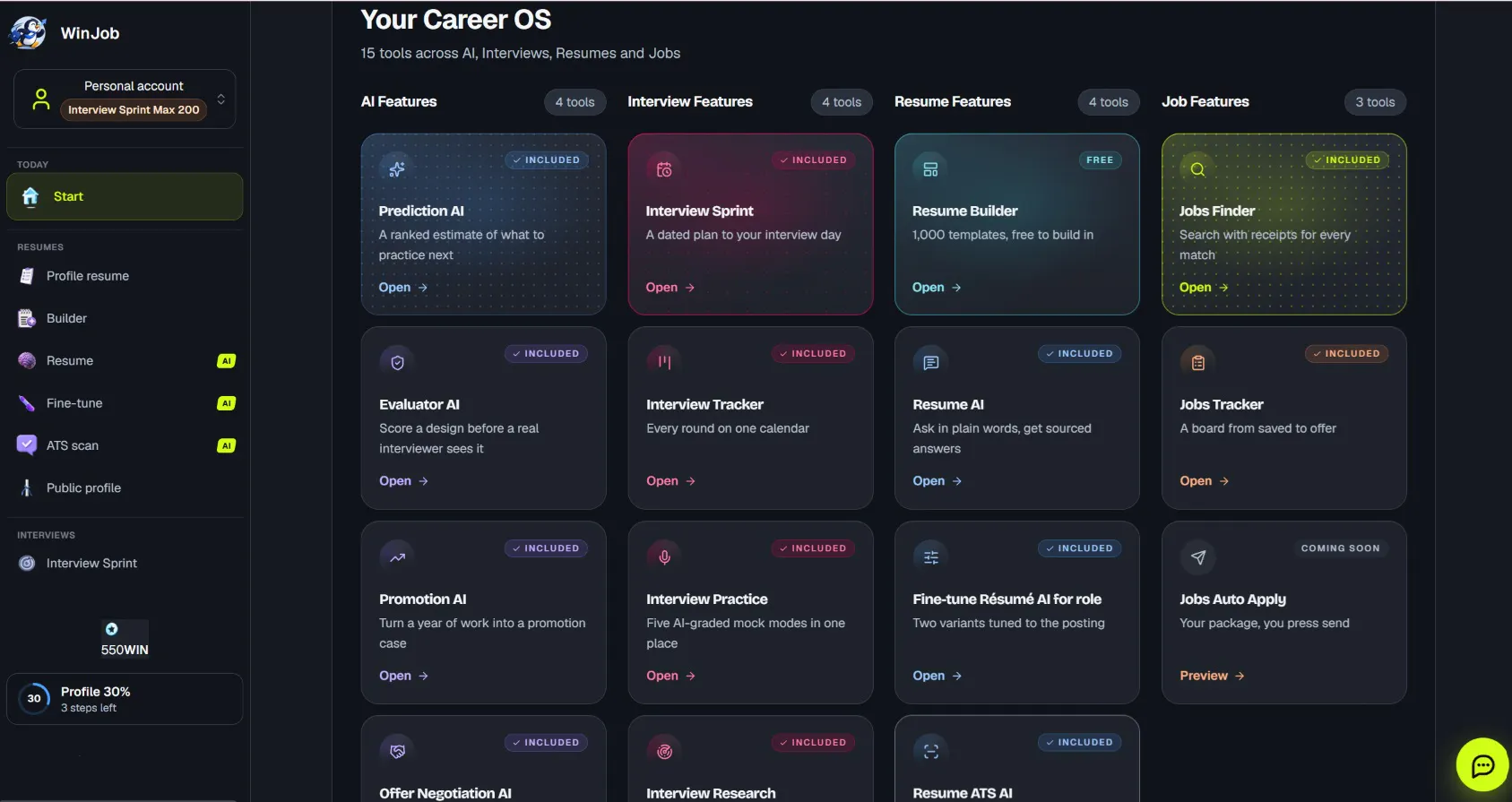Click the Resume ATS AI scan icon

coord(930,751)
